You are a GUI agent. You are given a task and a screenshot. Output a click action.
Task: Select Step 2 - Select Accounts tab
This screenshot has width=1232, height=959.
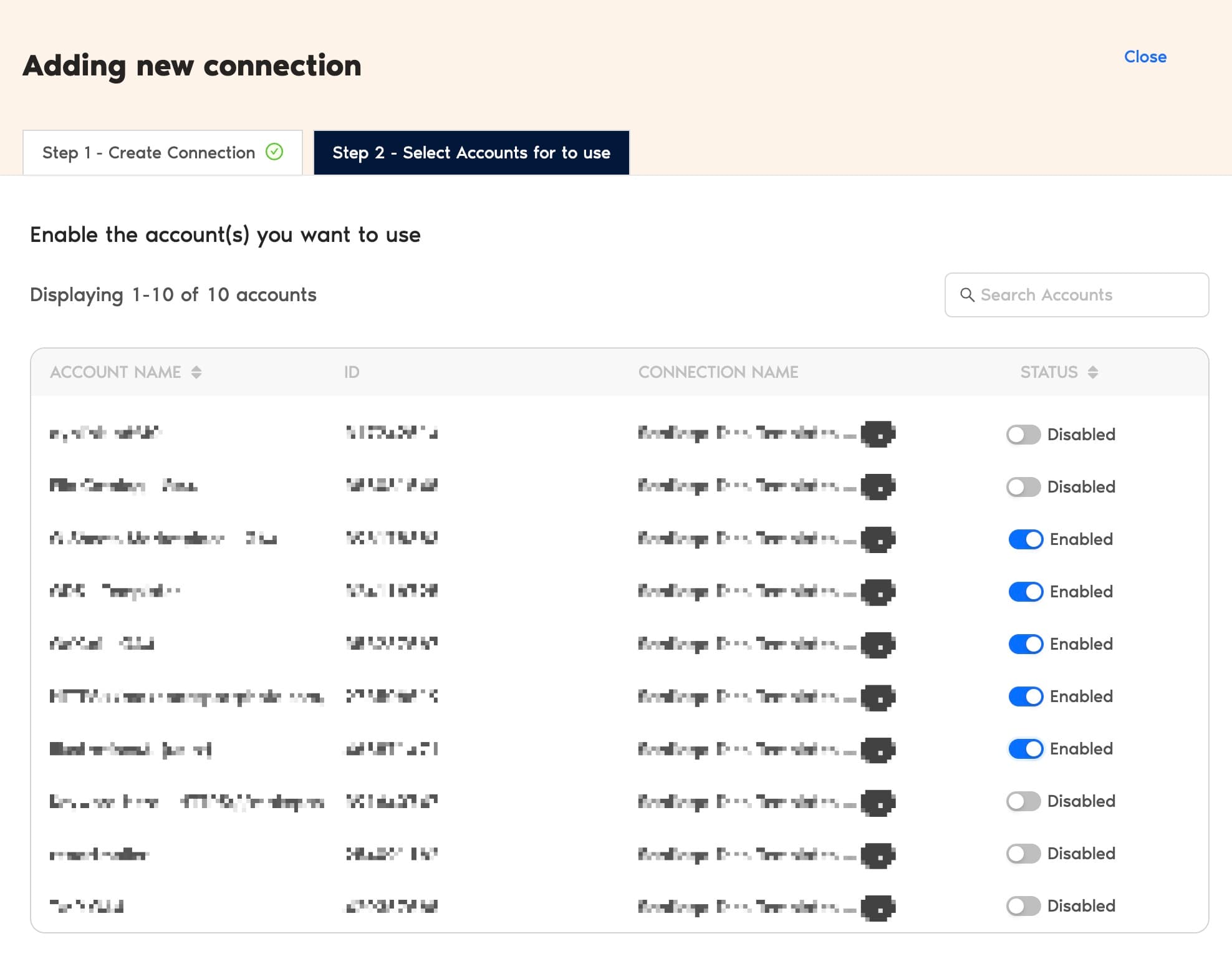(x=471, y=153)
